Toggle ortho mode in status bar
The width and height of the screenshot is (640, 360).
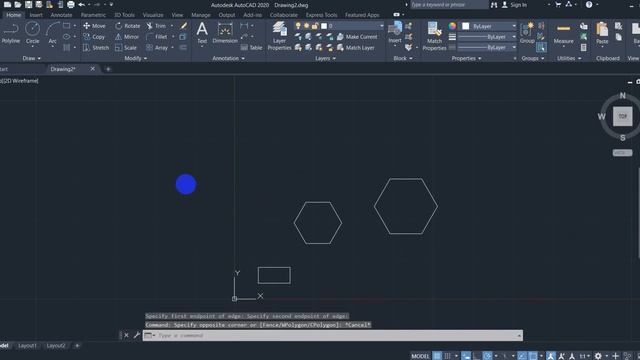tap(476, 356)
